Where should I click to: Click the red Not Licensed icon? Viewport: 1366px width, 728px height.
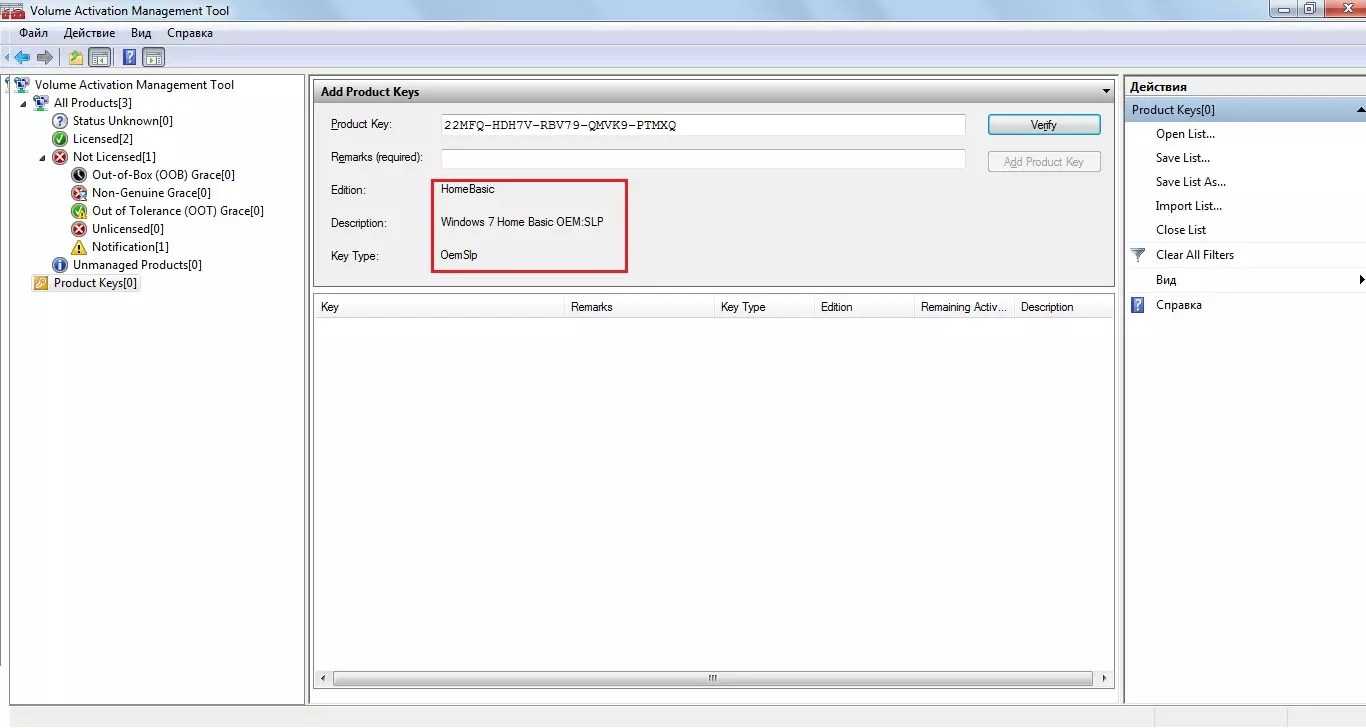(x=60, y=157)
